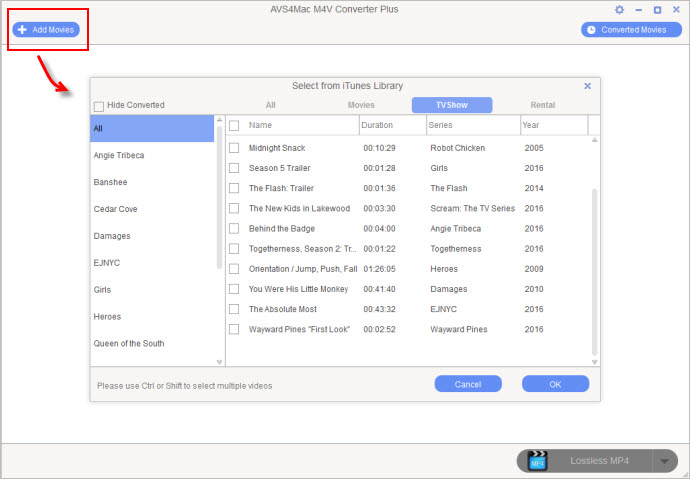Screen dimensions: 690x479
Task: Click the sidebar scrollbar thumb
Action: coord(220,197)
